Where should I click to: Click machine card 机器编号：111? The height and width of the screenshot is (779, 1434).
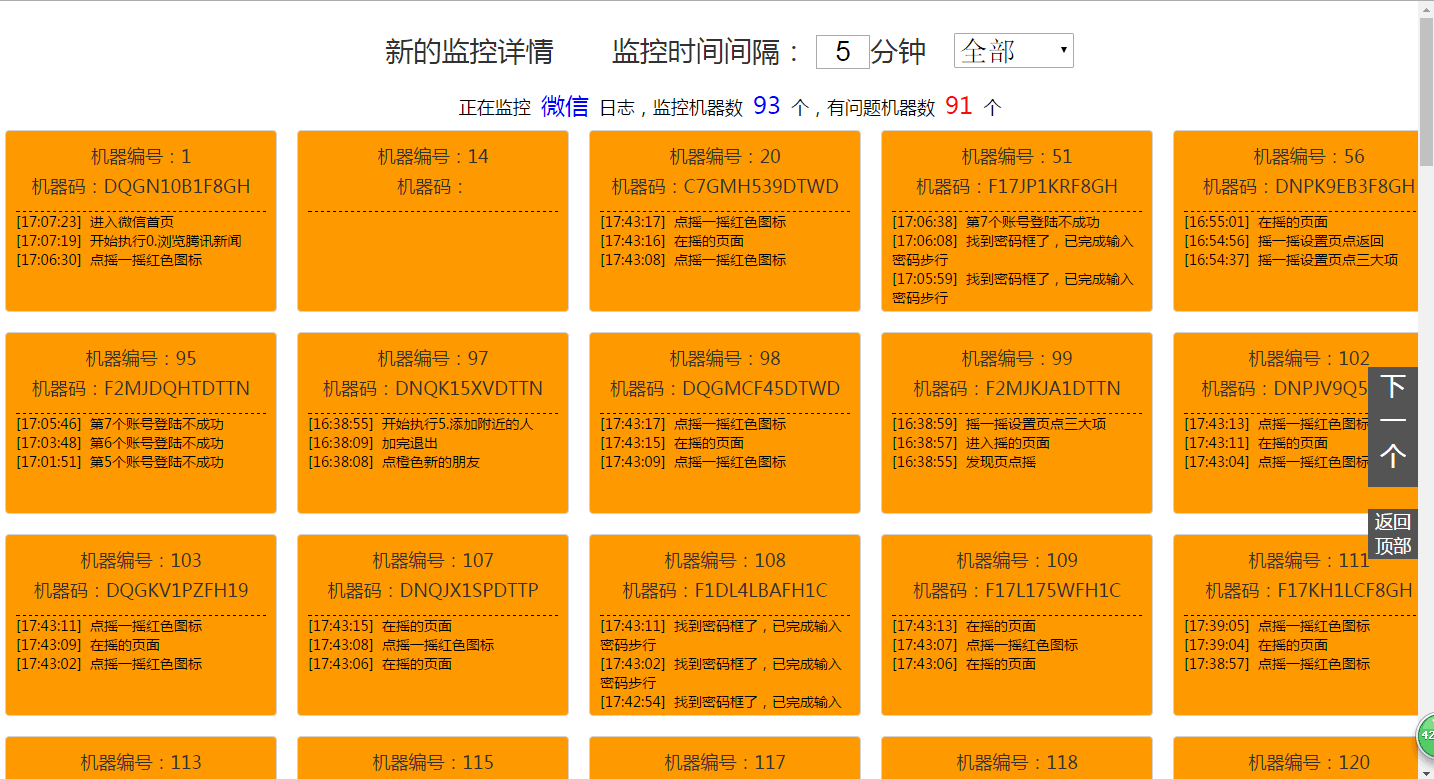[x=1296, y=625]
